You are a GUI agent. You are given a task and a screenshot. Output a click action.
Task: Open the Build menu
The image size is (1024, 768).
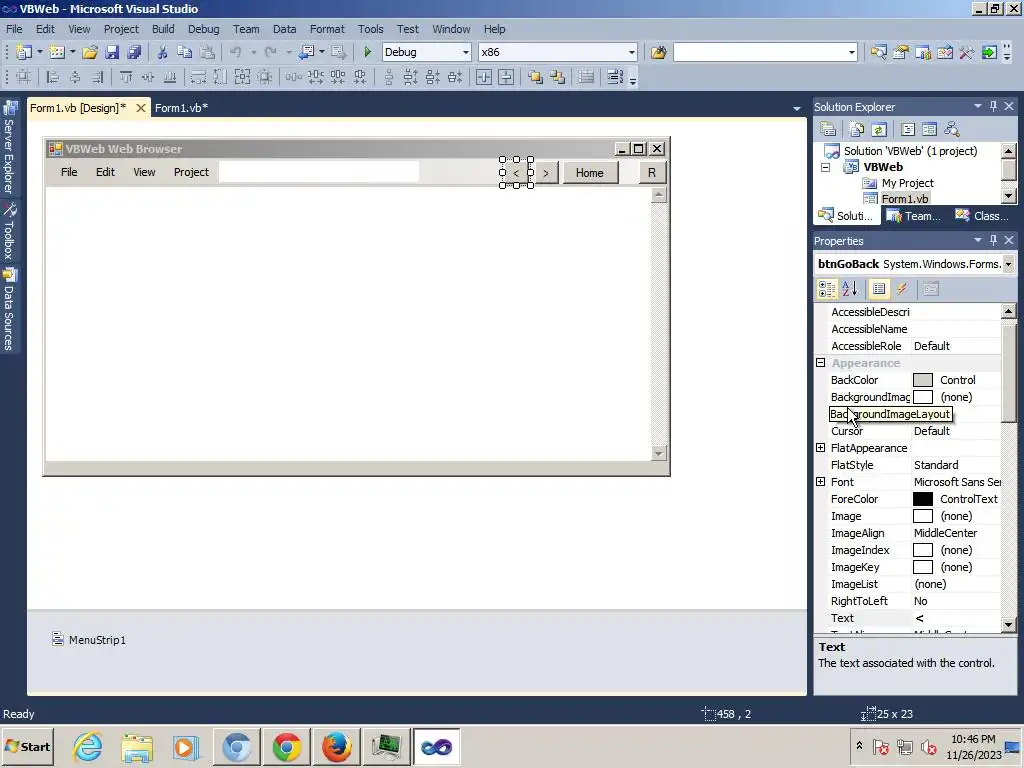[163, 29]
